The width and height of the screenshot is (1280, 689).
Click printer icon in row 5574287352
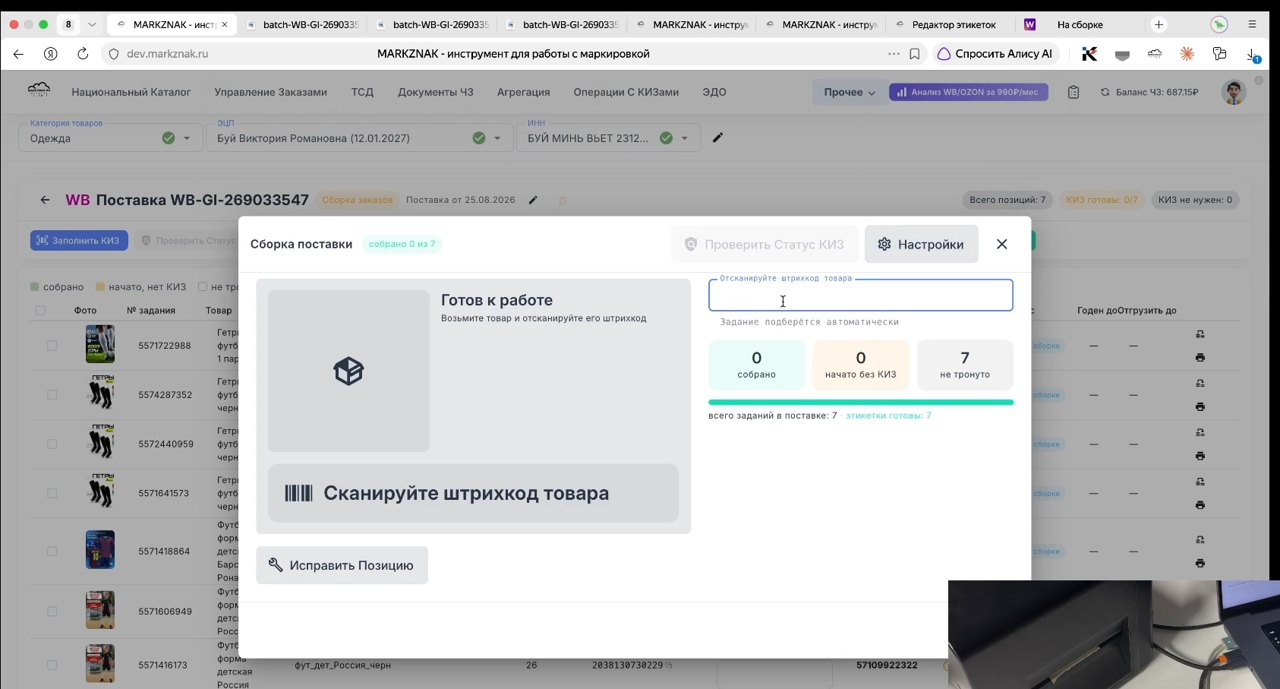point(1200,407)
